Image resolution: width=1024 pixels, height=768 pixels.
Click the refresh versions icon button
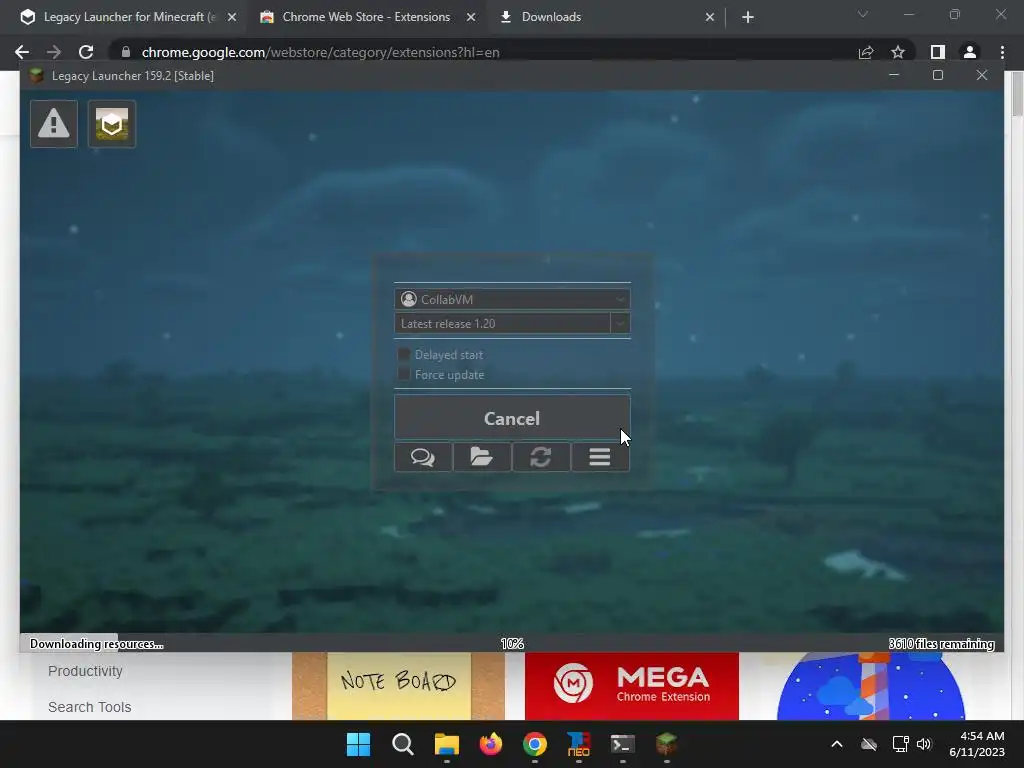[x=541, y=457]
